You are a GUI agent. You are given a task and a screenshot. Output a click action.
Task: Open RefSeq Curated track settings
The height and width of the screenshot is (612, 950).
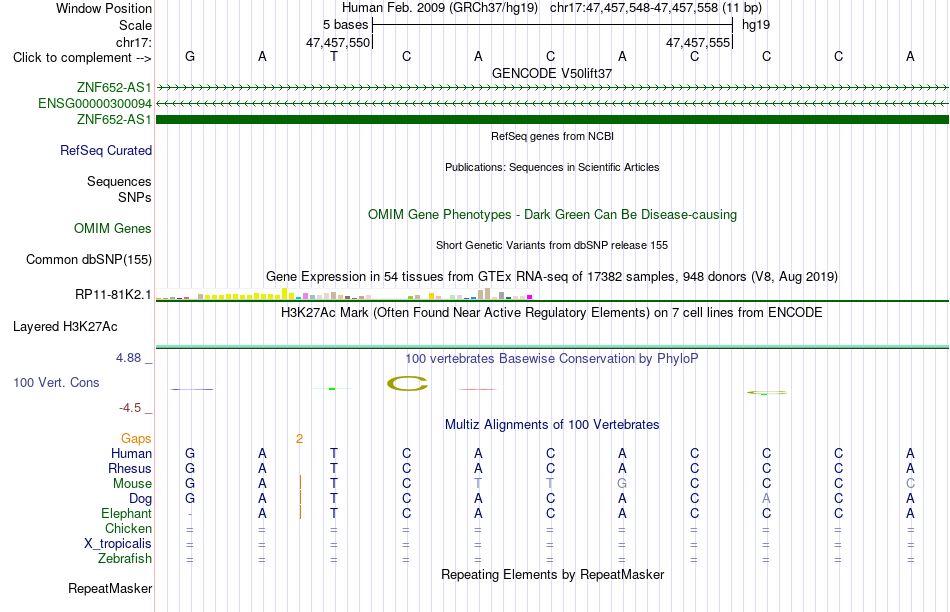coord(106,150)
